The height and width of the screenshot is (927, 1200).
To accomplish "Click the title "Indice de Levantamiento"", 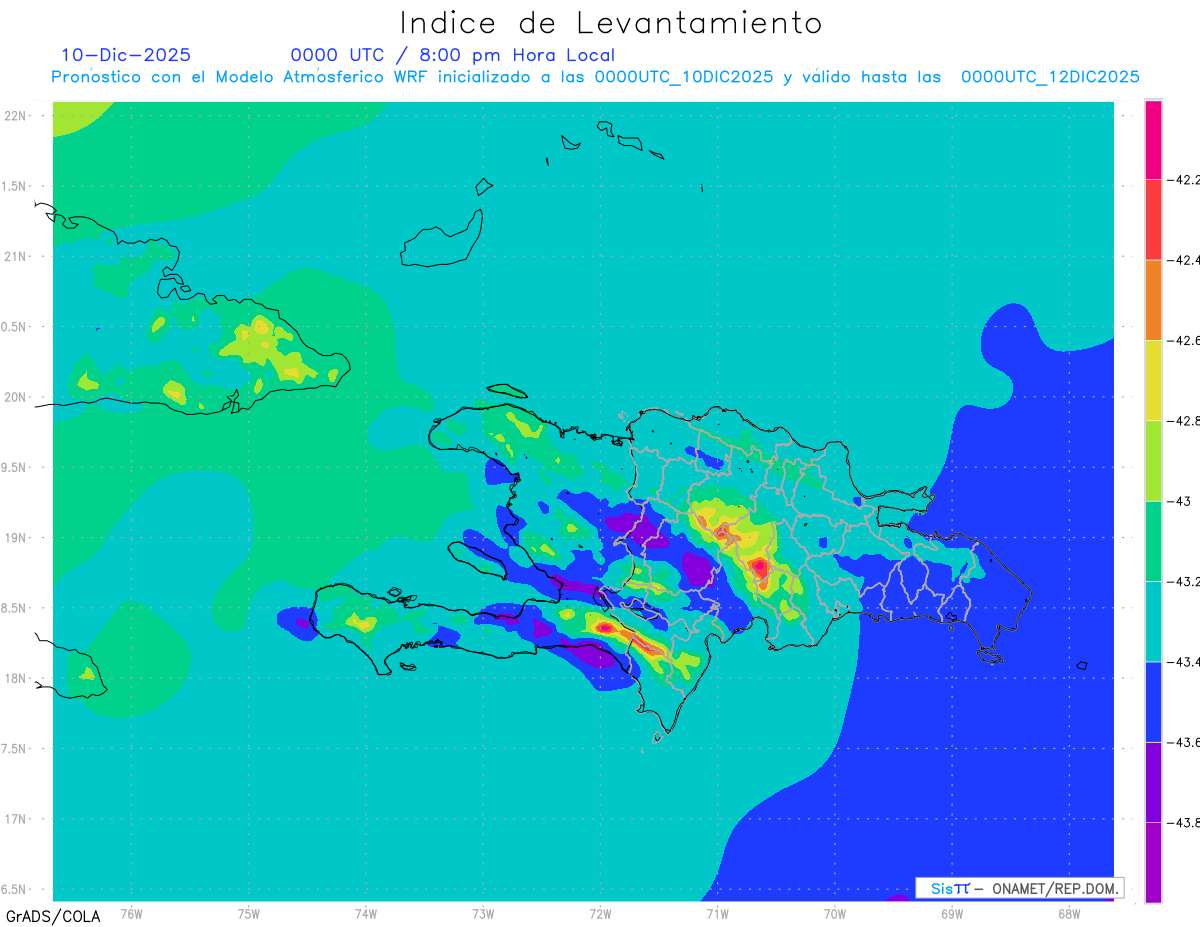I will pyautogui.click(x=610, y=22).
